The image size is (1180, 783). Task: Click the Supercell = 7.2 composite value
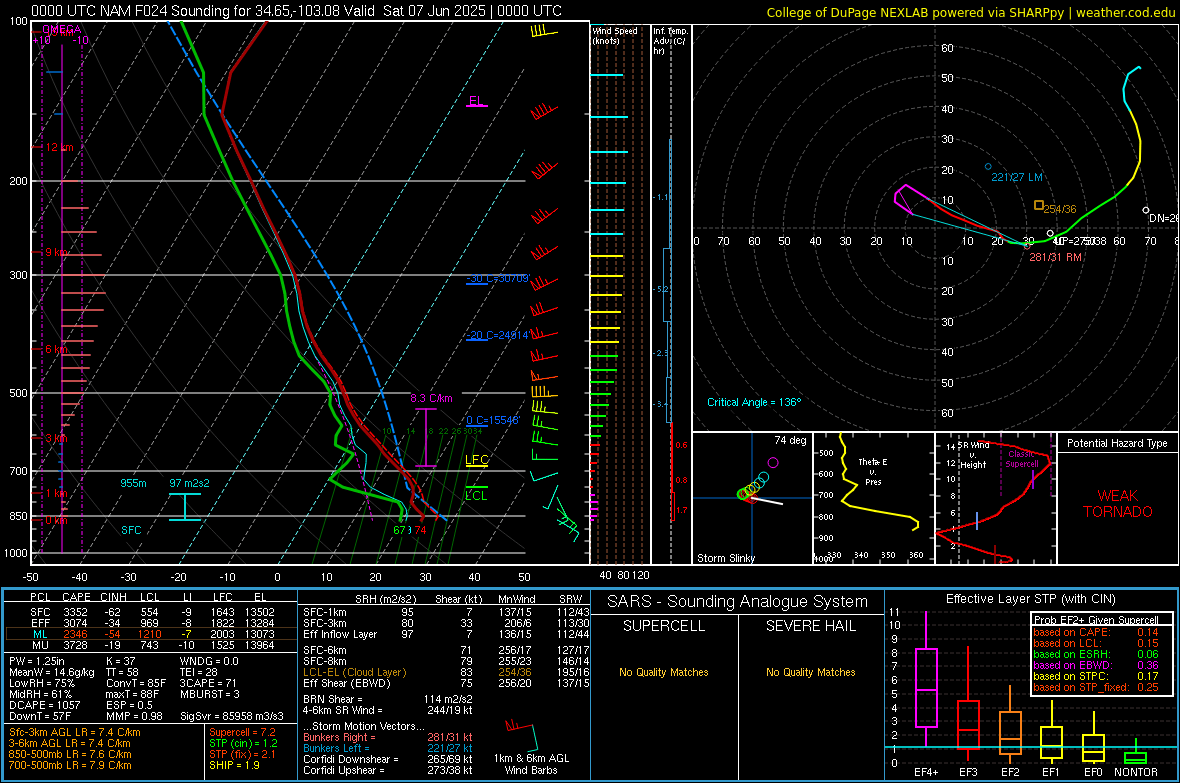(242, 732)
